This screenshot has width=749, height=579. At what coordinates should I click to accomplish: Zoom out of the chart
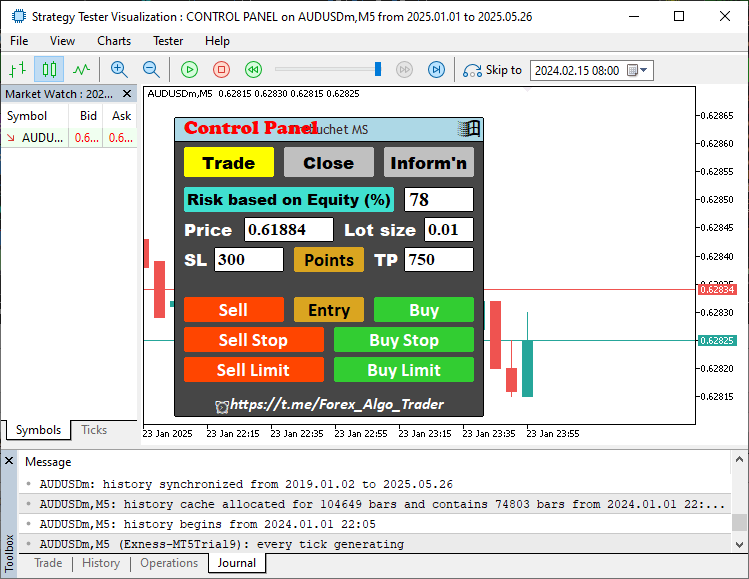(151, 70)
